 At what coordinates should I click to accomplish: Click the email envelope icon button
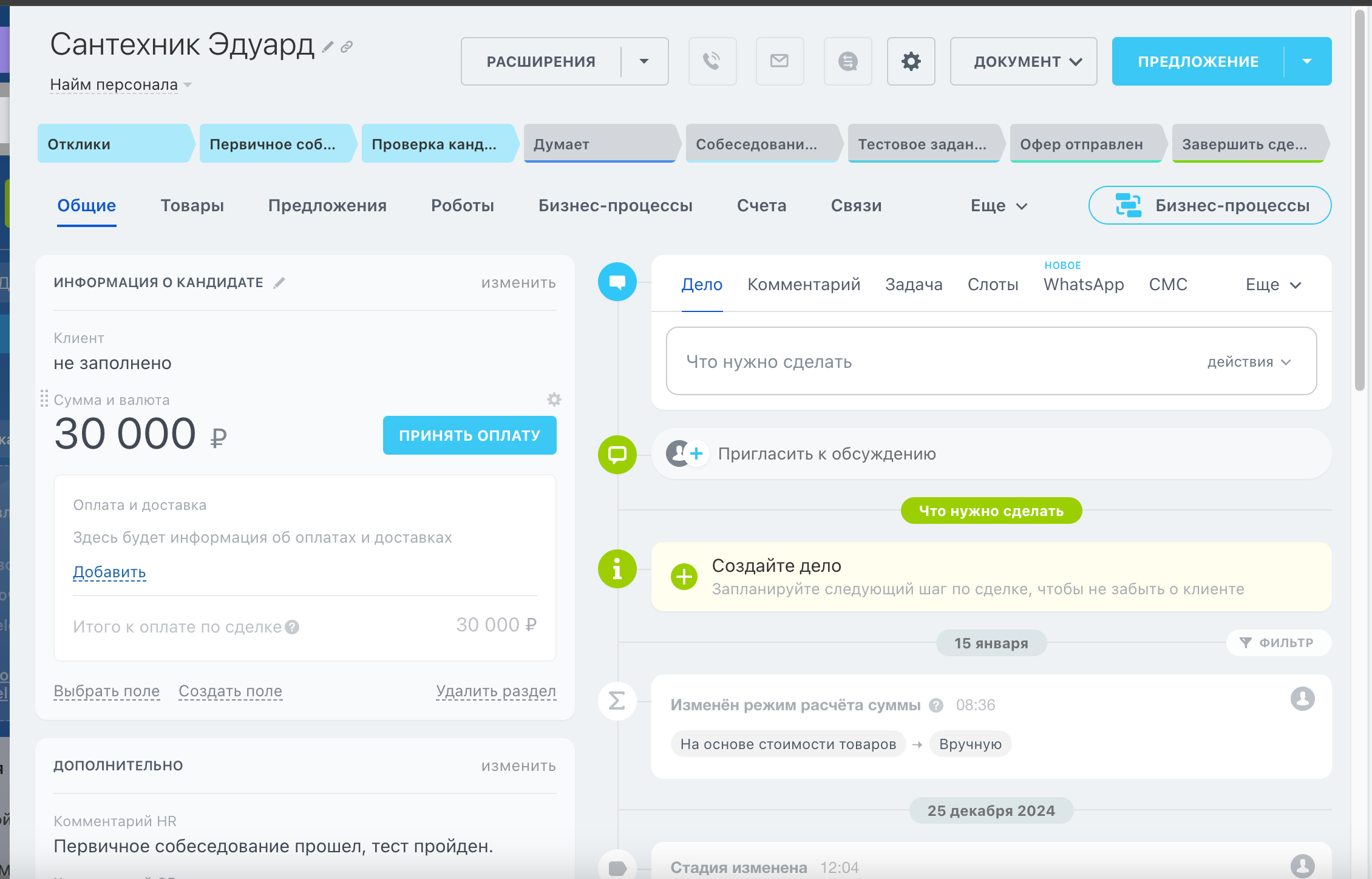pyautogui.click(x=779, y=61)
